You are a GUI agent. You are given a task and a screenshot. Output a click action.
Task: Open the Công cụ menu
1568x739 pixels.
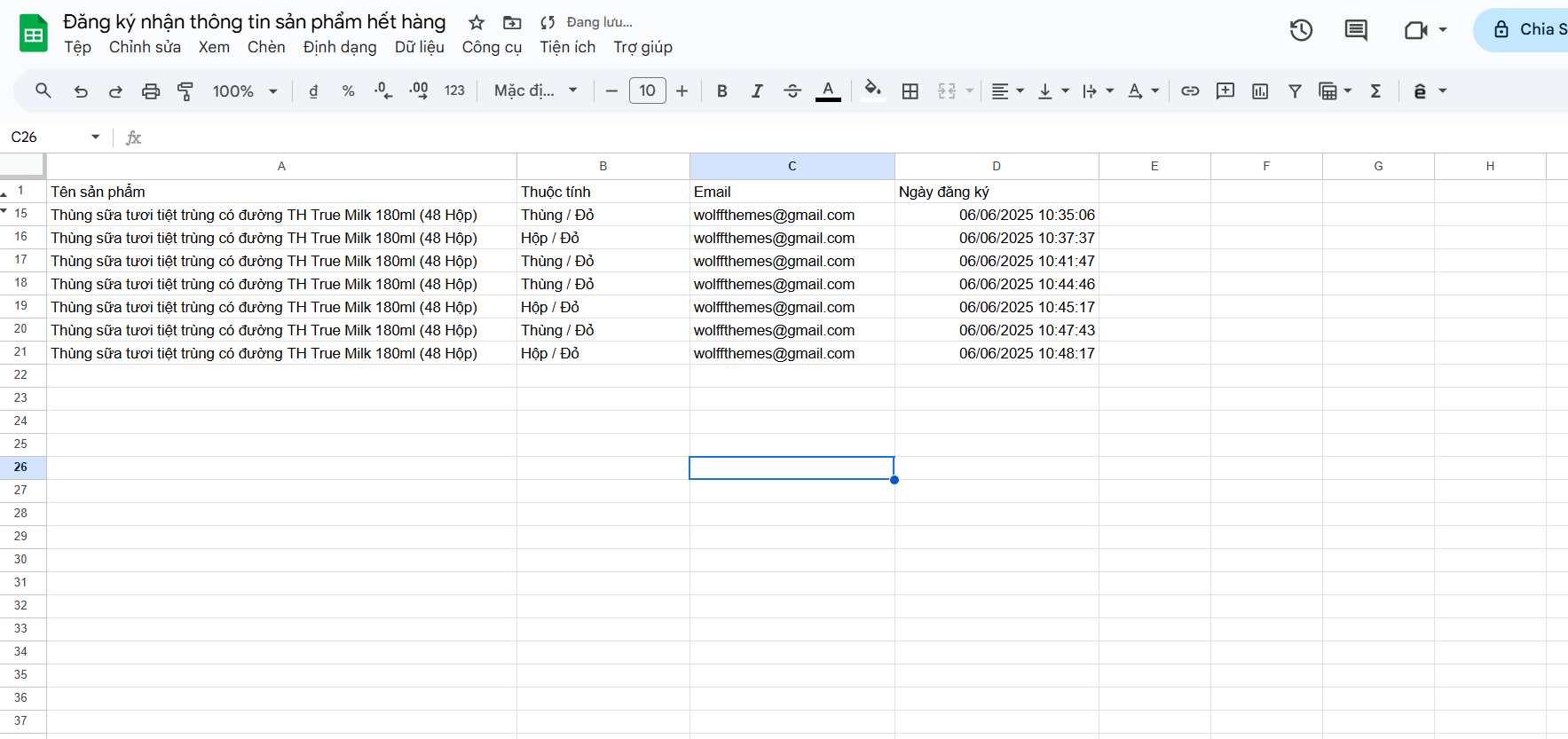pyautogui.click(x=492, y=47)
